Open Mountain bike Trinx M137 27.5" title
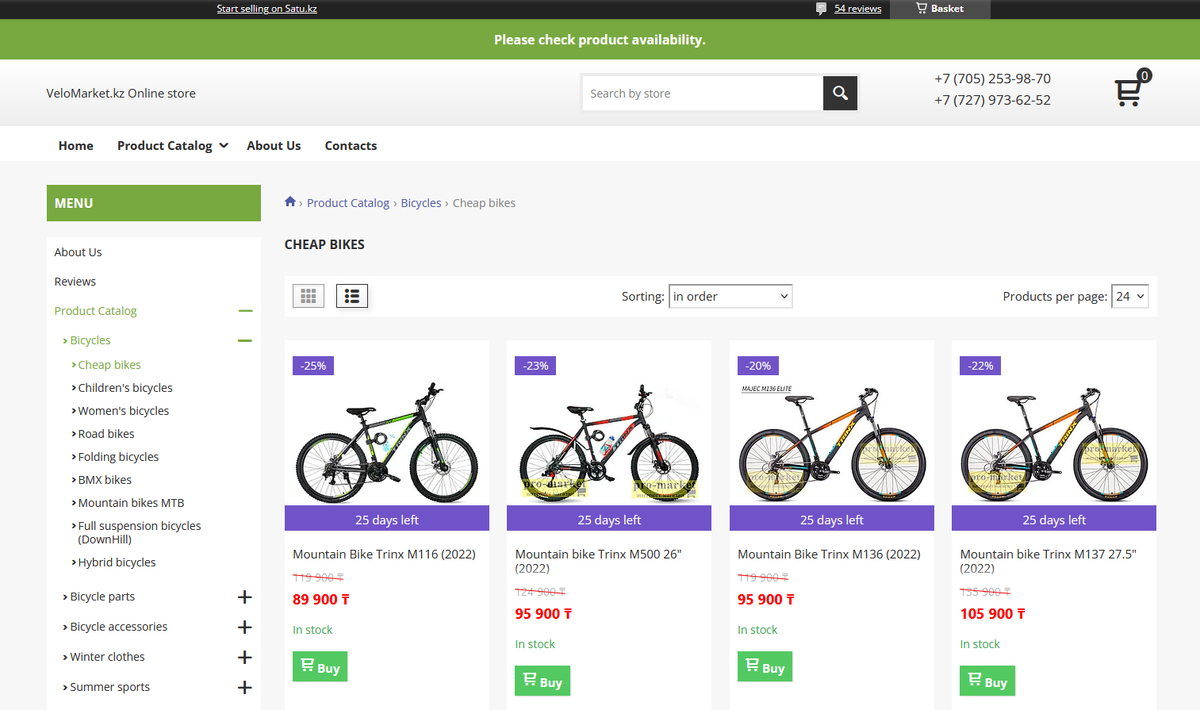1200x710 pixels. (1048, 561)
